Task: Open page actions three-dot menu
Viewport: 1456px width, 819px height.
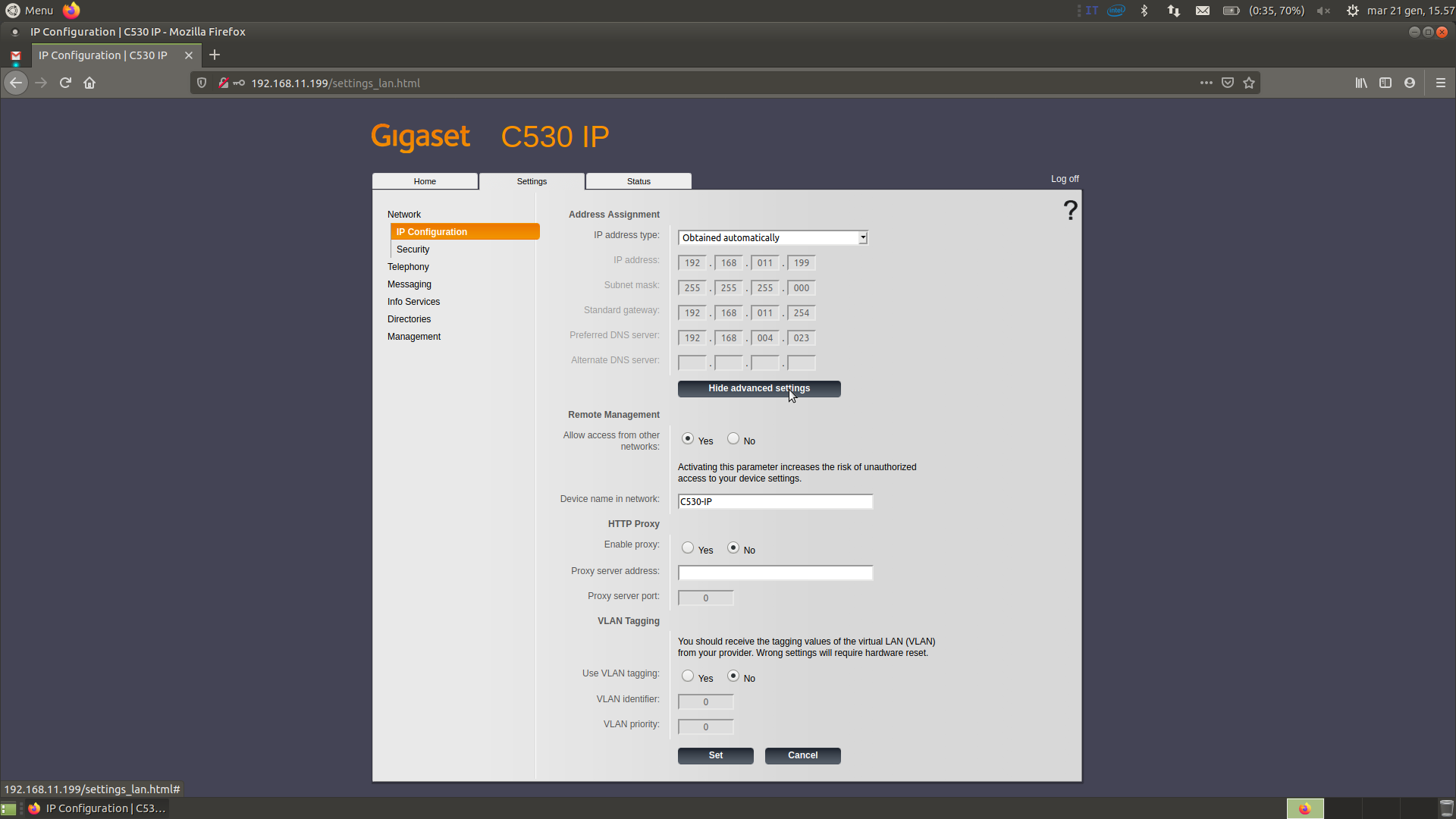Action: coord(1207,83)
